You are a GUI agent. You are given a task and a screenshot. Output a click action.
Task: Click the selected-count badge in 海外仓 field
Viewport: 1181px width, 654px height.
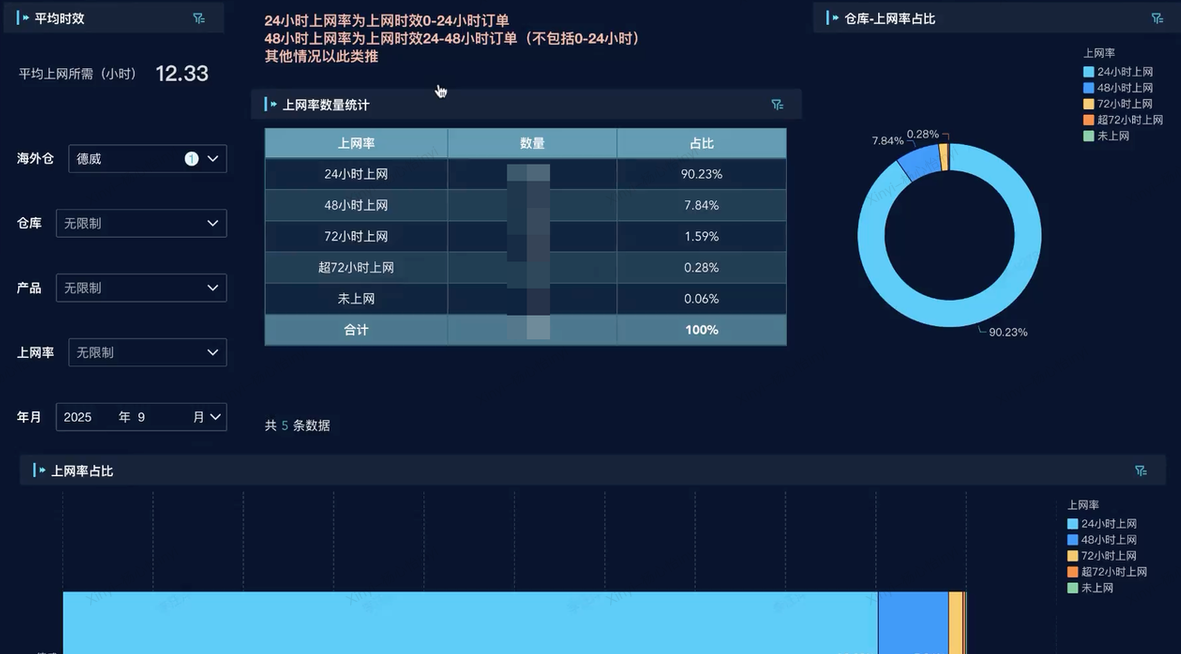[x=192, y=159]
